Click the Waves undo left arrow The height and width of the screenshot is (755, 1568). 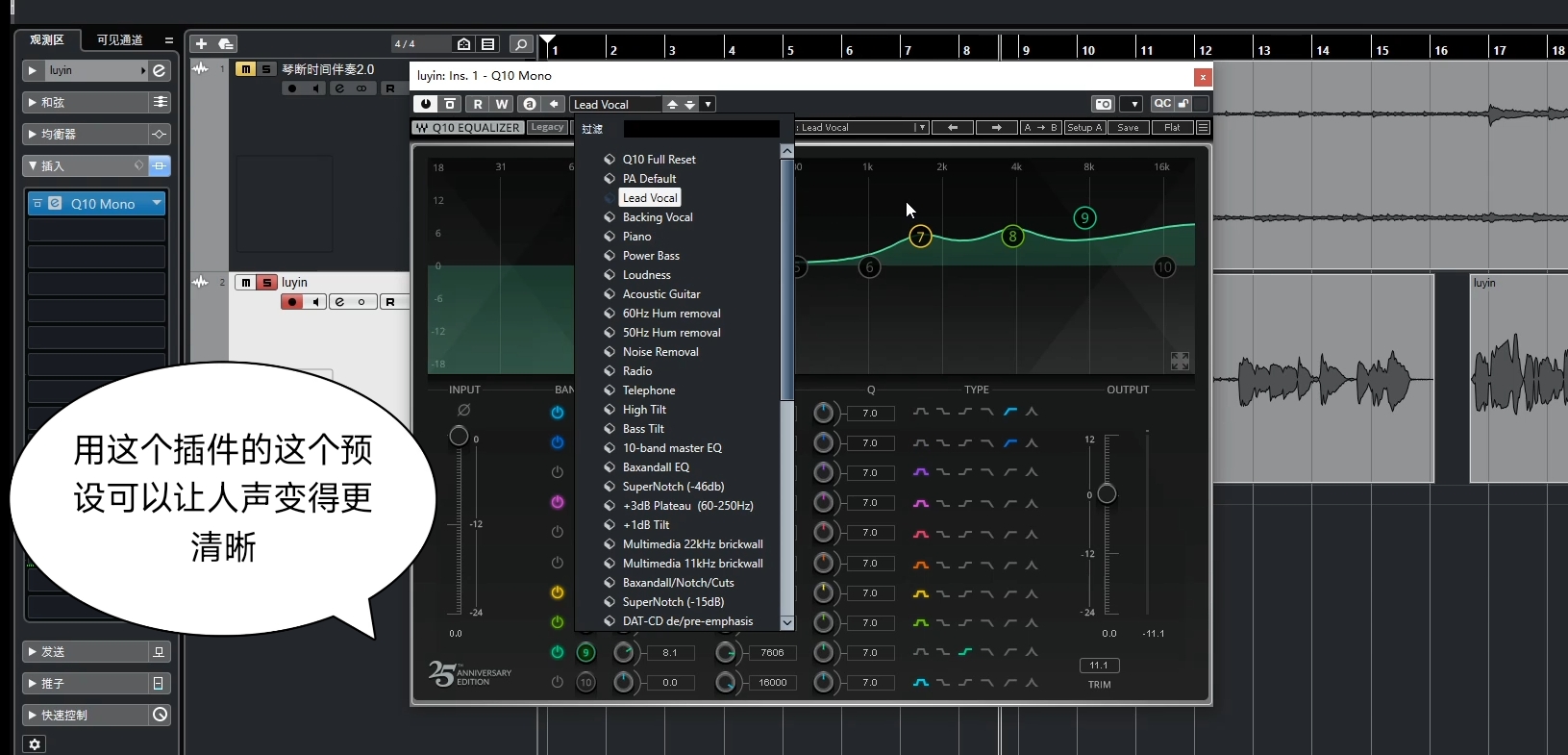click(x=953, y=127)
